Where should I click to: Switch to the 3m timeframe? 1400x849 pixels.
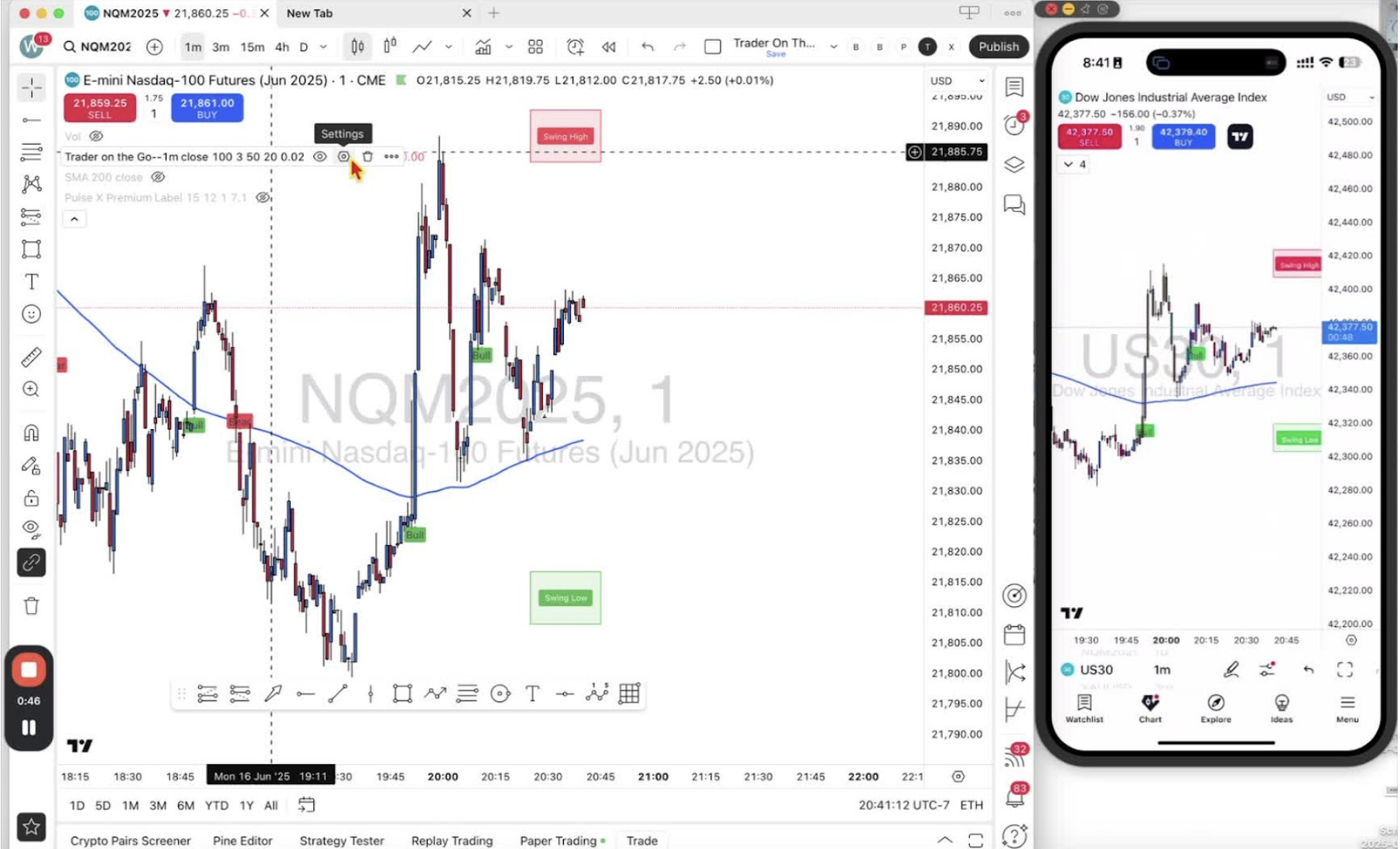220,47
